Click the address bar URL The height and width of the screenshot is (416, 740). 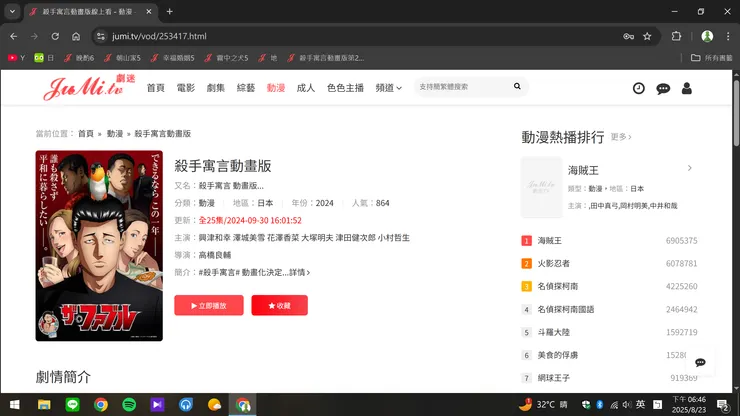159,36
